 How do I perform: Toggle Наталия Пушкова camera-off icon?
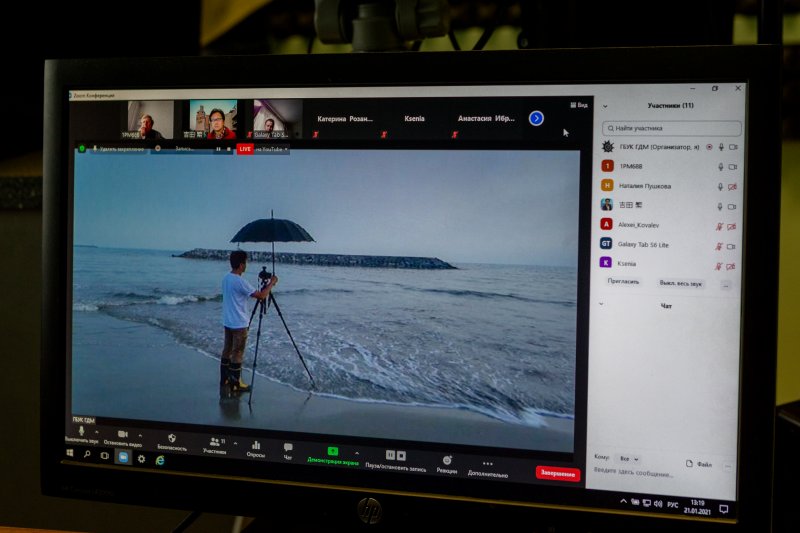pos(732,187)
